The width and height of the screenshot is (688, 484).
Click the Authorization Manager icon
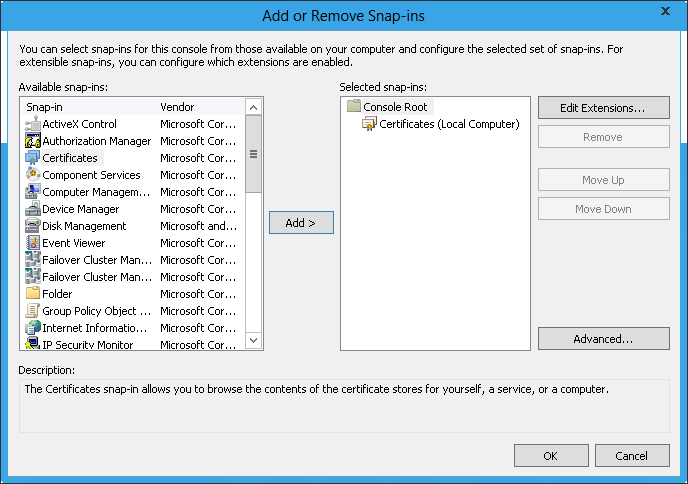coord(32,141)
